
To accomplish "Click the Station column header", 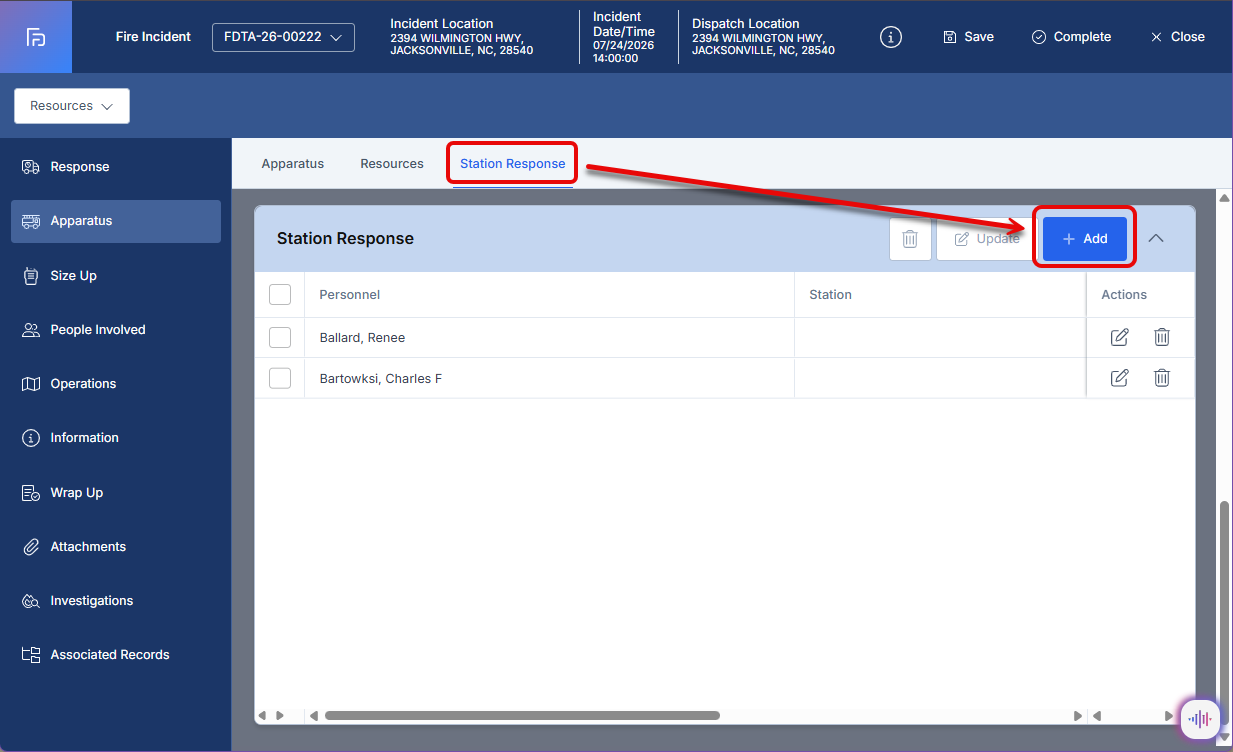I will (940, 295).
